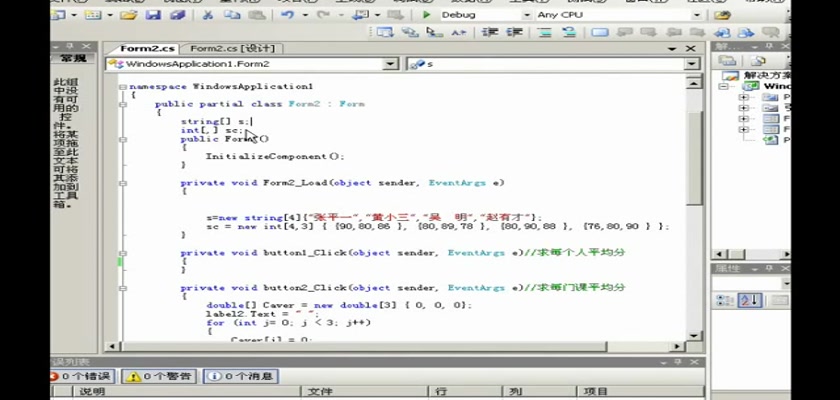Screen dimensions: 840x400
Task: Open the members dropdown showing s
Action: tap(691, 64)
